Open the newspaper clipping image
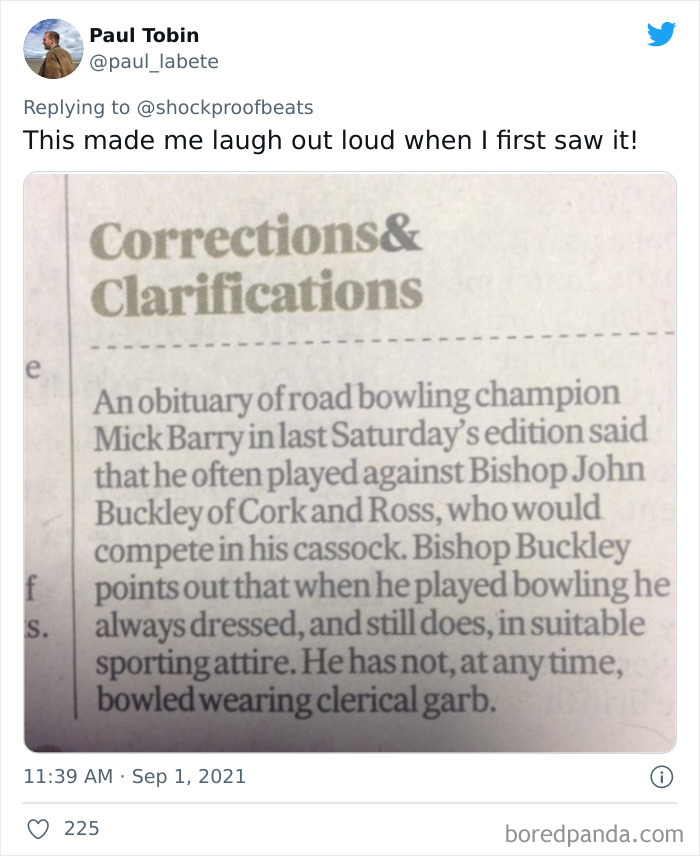700x856 pixels. tap(350, 460)
